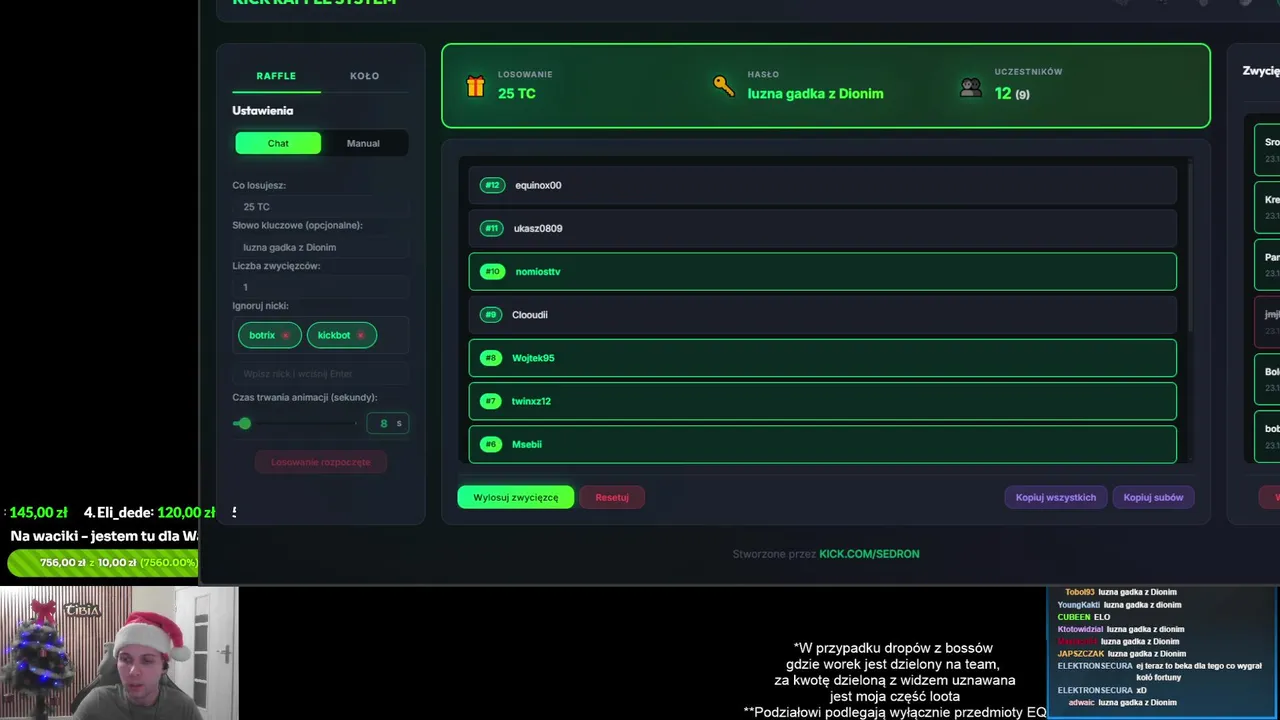Focus the 'Wpisz nick i wciśnij Enter' field
Image resolution: width=1280 pixels, height=720 pixels.
(x=321, y=373)
